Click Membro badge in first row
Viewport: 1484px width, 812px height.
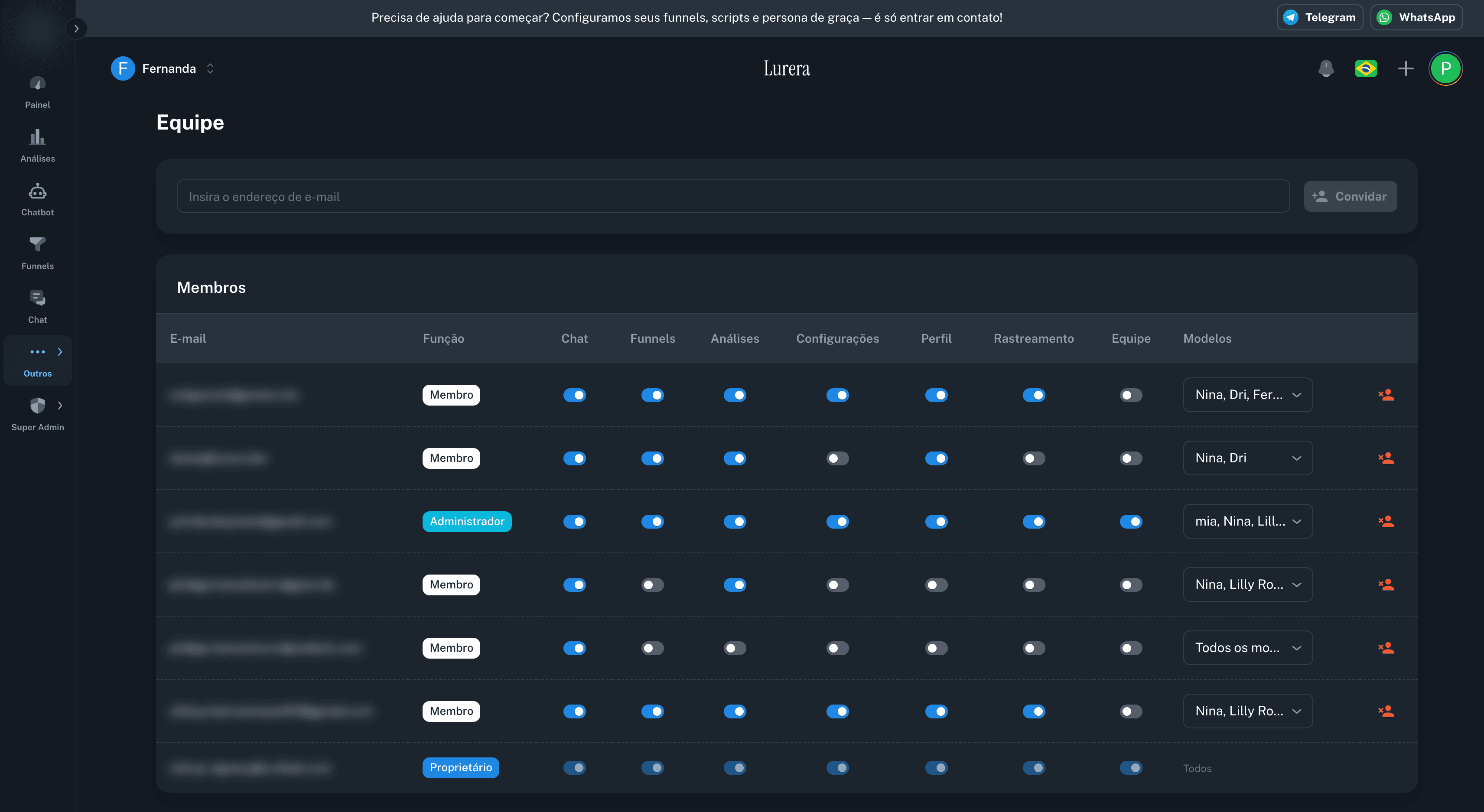451,395
